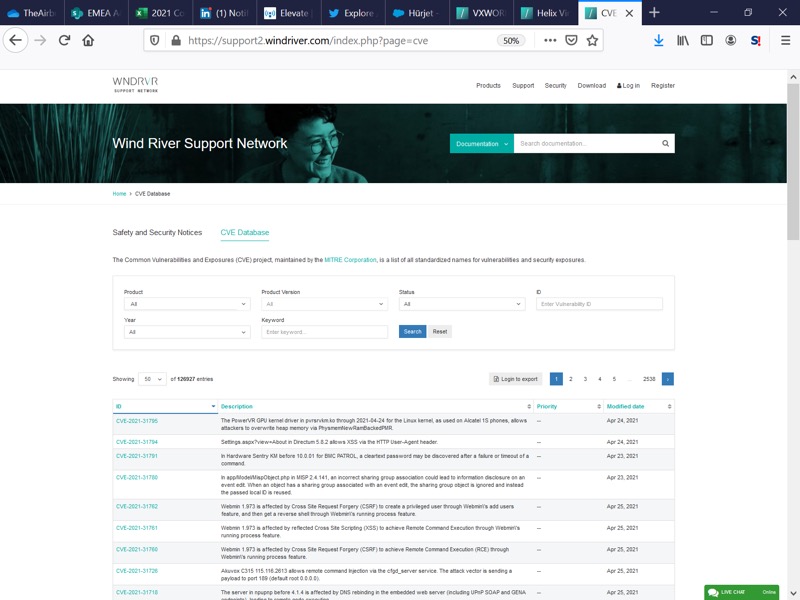Open the Firefox hamburger menu
800x600 pixels.
click(x=785, y=40)
